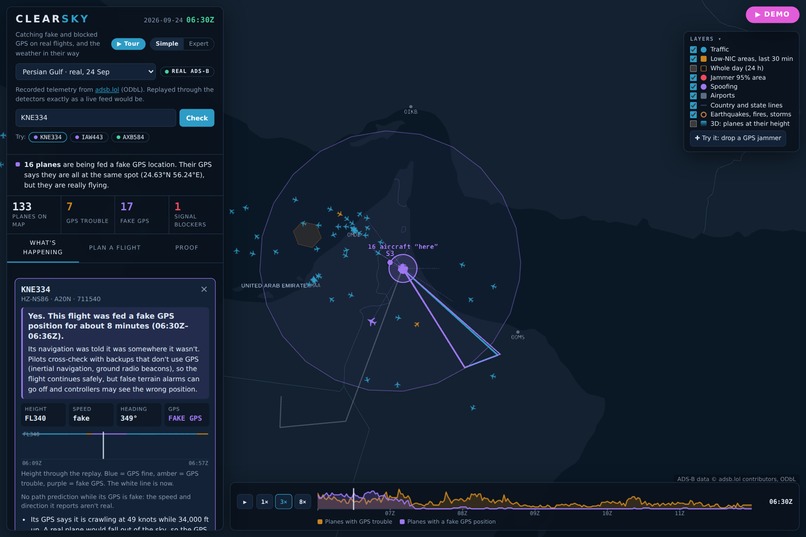Click the small purple S3 dot on the map
The image size is (806, 537).
click(390, 263)
